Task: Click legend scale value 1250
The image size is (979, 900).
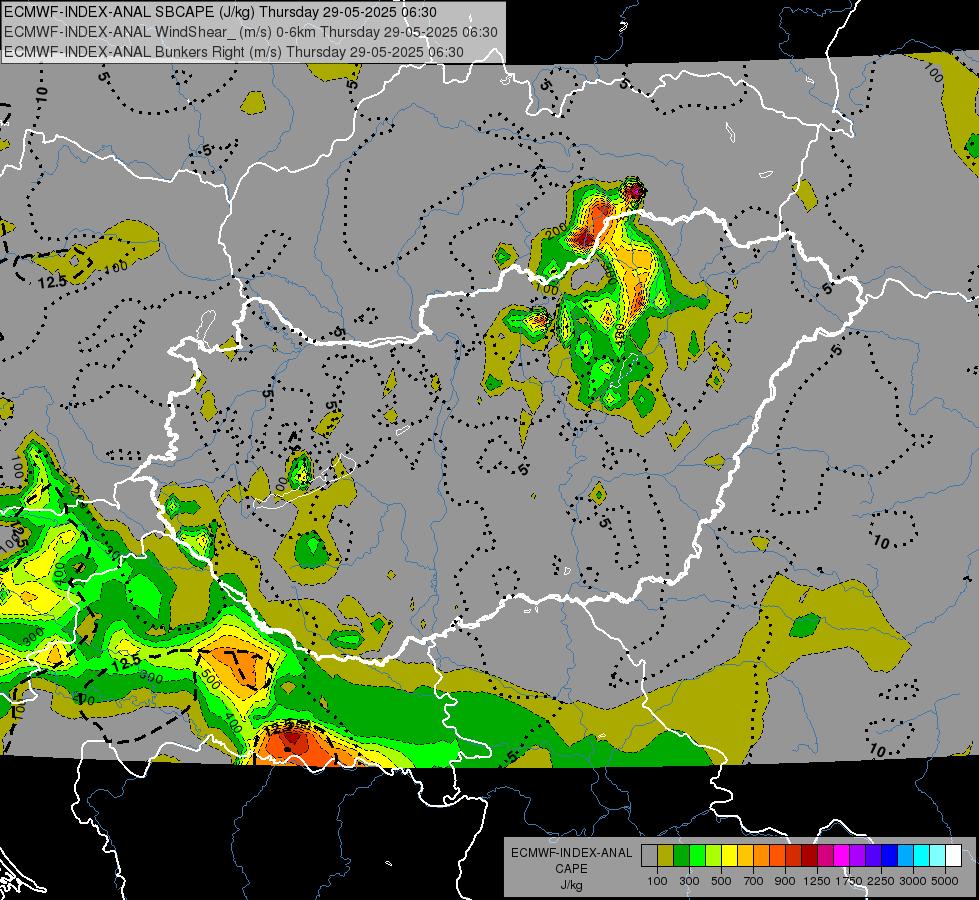Action: [817, 881]
